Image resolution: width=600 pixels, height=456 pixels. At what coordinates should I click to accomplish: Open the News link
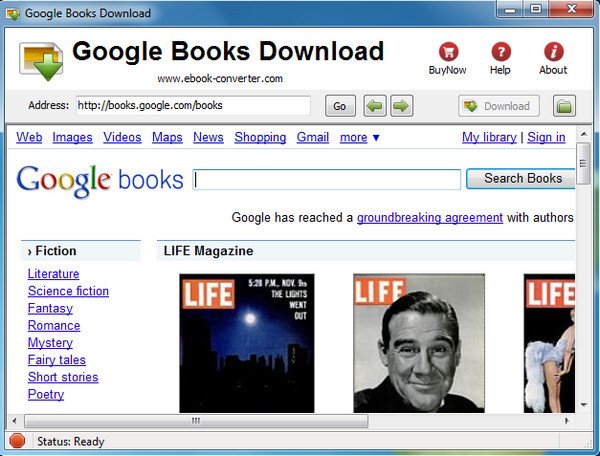coord(208,137)
